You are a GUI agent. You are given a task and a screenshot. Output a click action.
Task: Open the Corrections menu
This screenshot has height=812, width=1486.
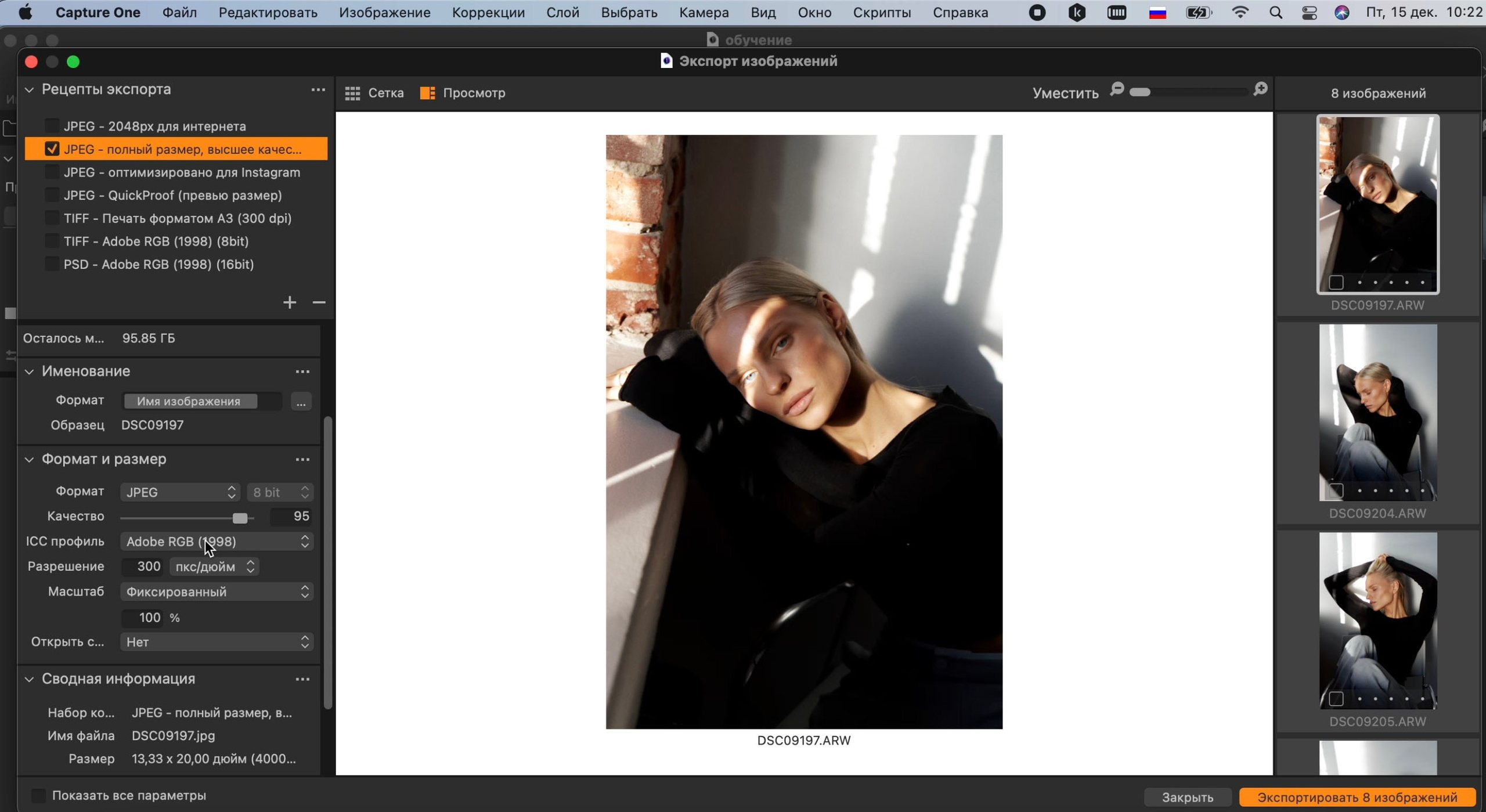coord(488,13)
